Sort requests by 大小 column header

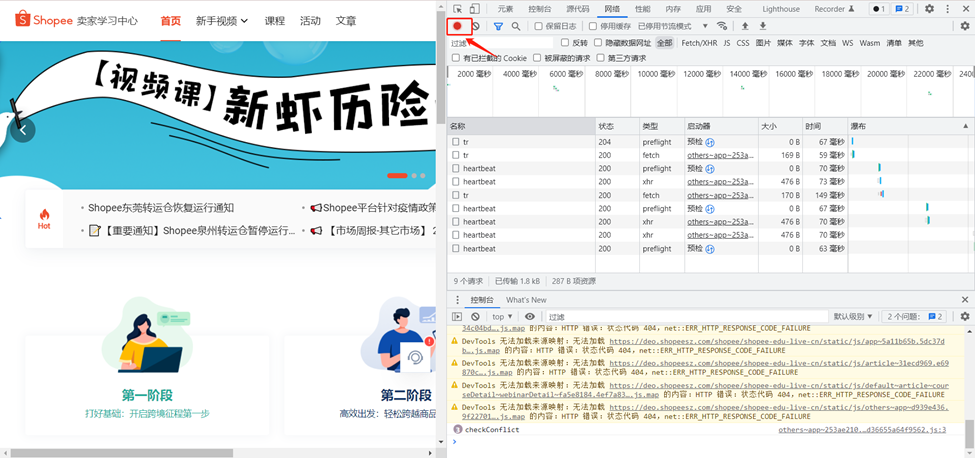click(x=780, y=126)
